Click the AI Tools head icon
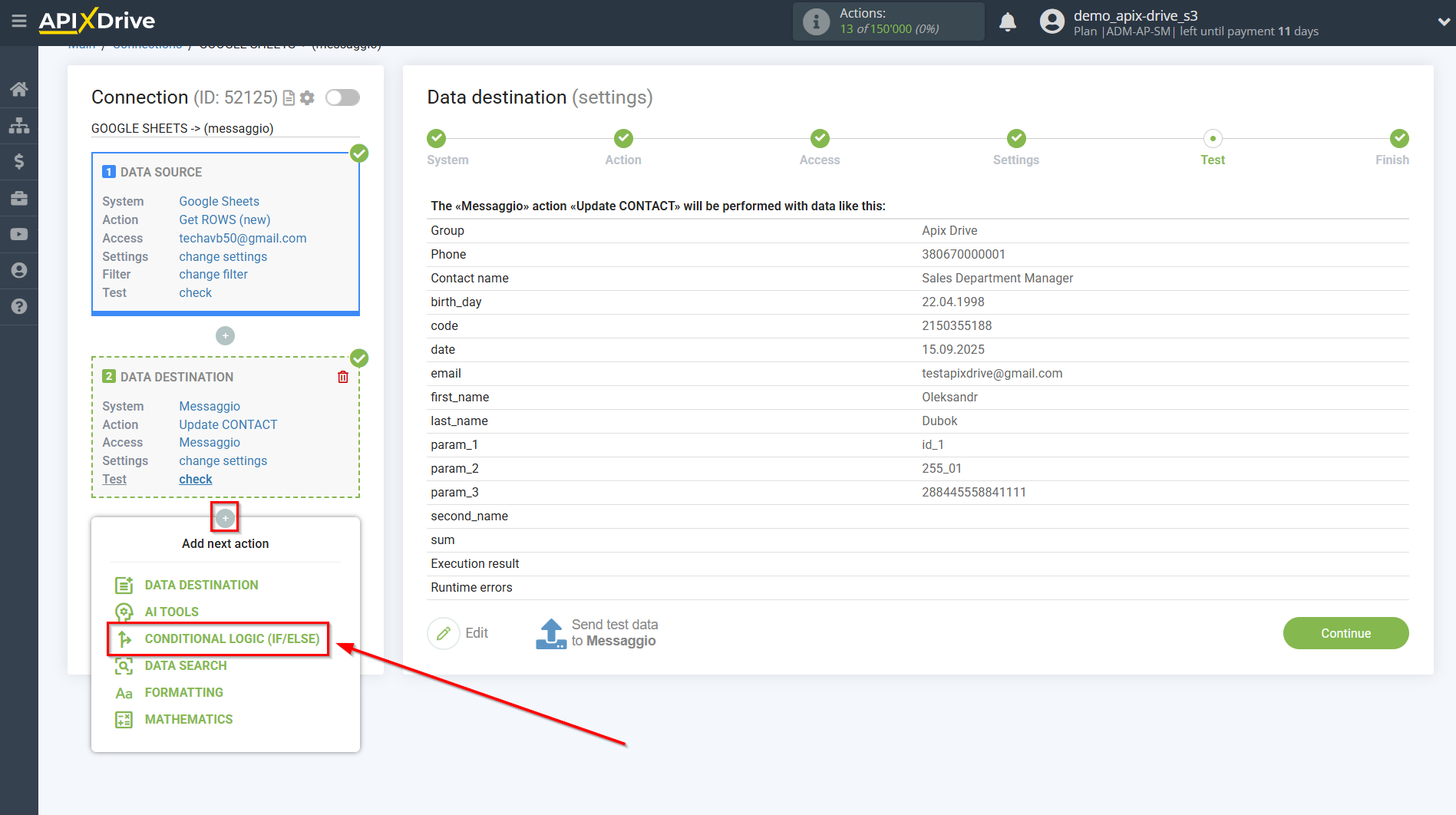 (124, 612)
